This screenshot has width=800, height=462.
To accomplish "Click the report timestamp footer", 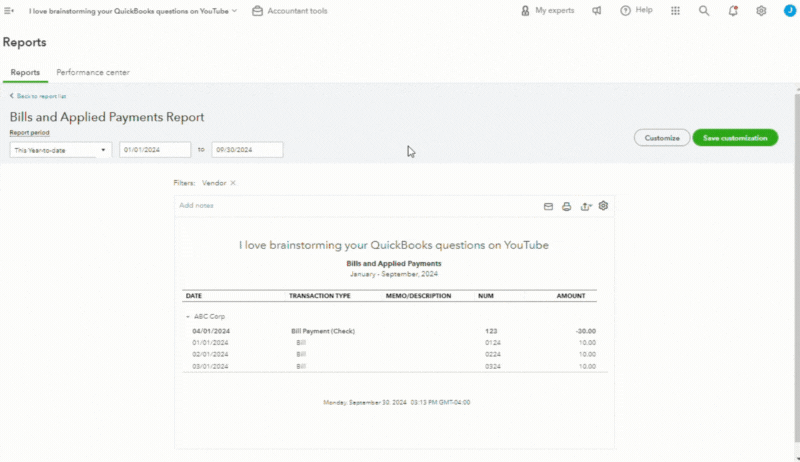I will 396,402.
